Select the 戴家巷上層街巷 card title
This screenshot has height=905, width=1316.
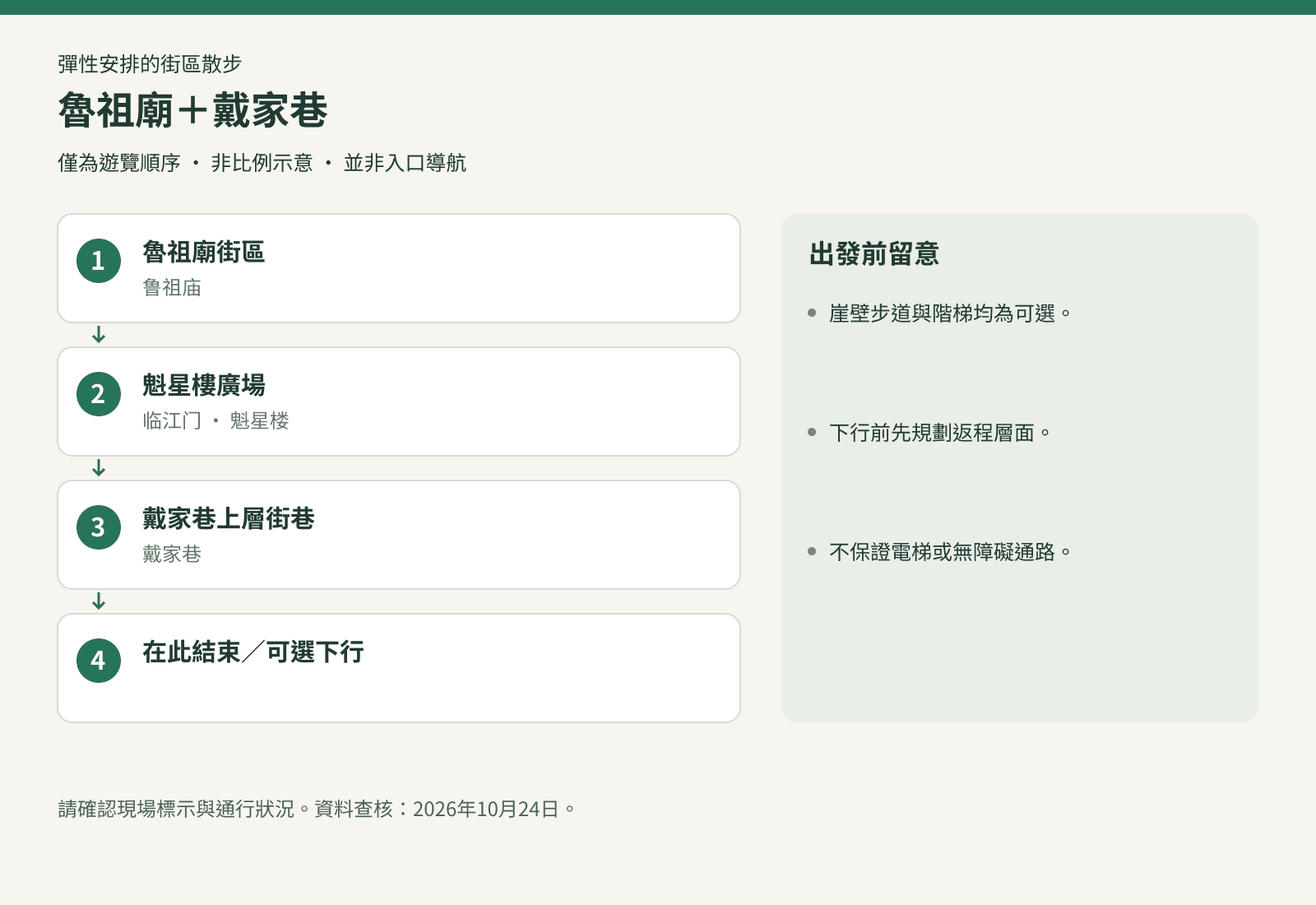229,518
